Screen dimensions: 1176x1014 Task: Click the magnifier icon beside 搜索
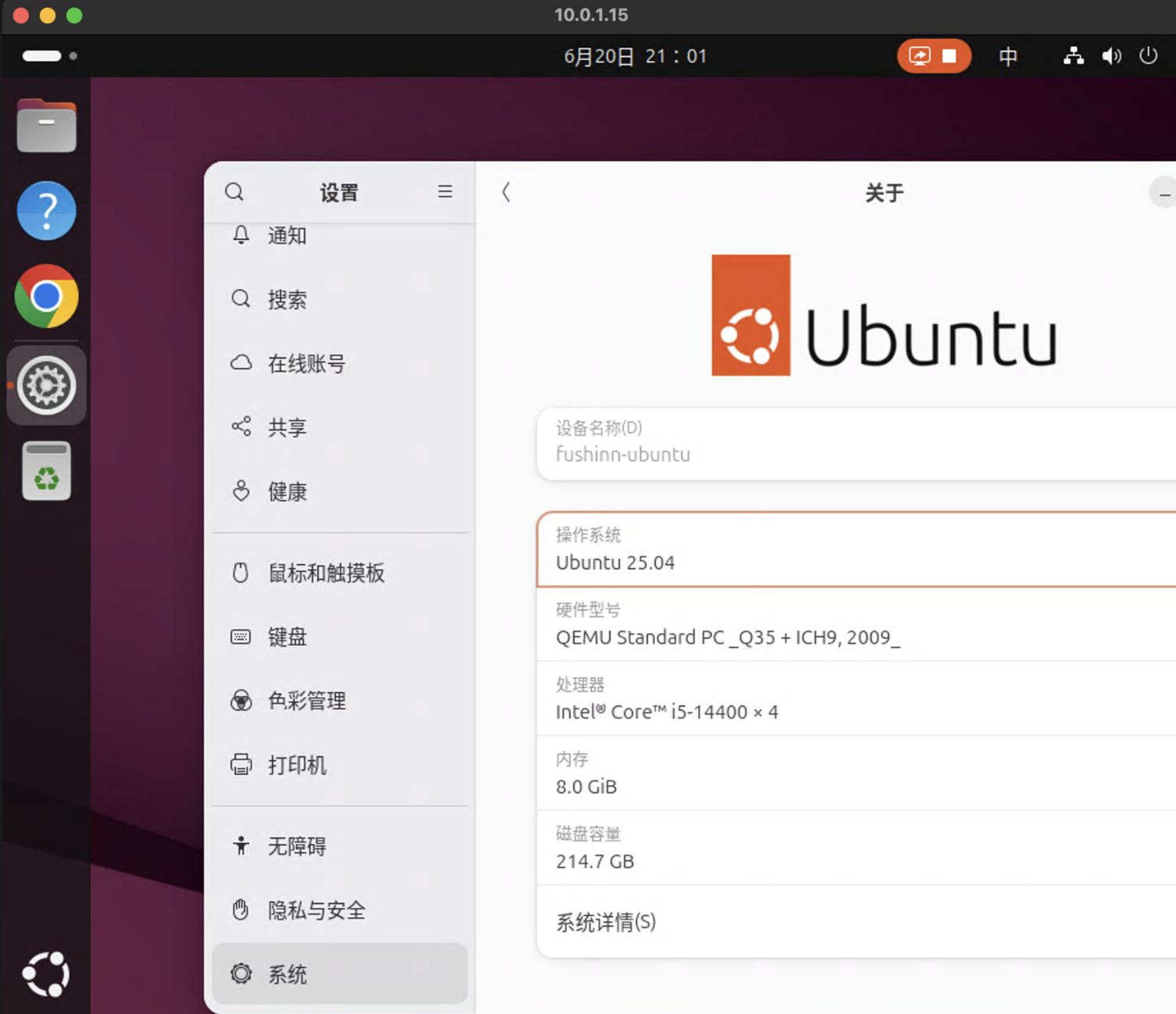coord(241,299)
